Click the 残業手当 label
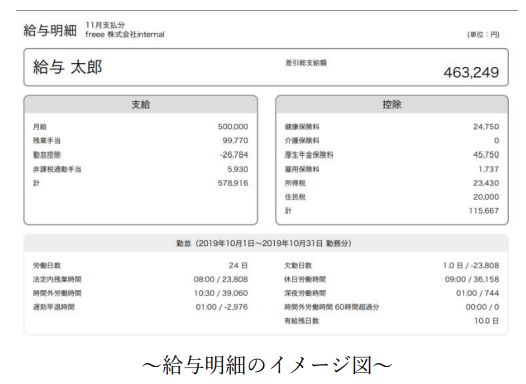Viewport: 526px width, 384px height. coord(47,141)
